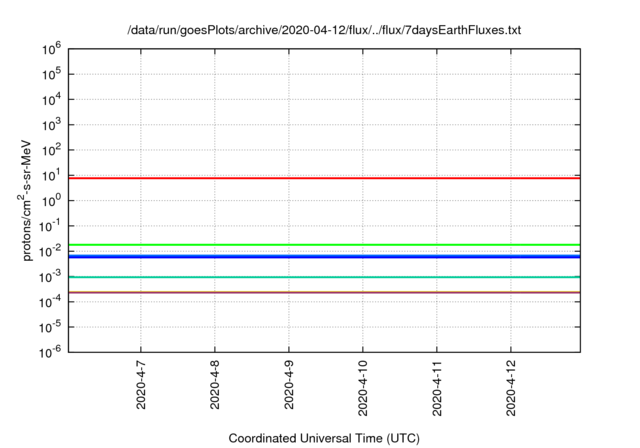
Task: Click the protons/cm2-s-sr-MeV axis title
Action: click(26, 200)
